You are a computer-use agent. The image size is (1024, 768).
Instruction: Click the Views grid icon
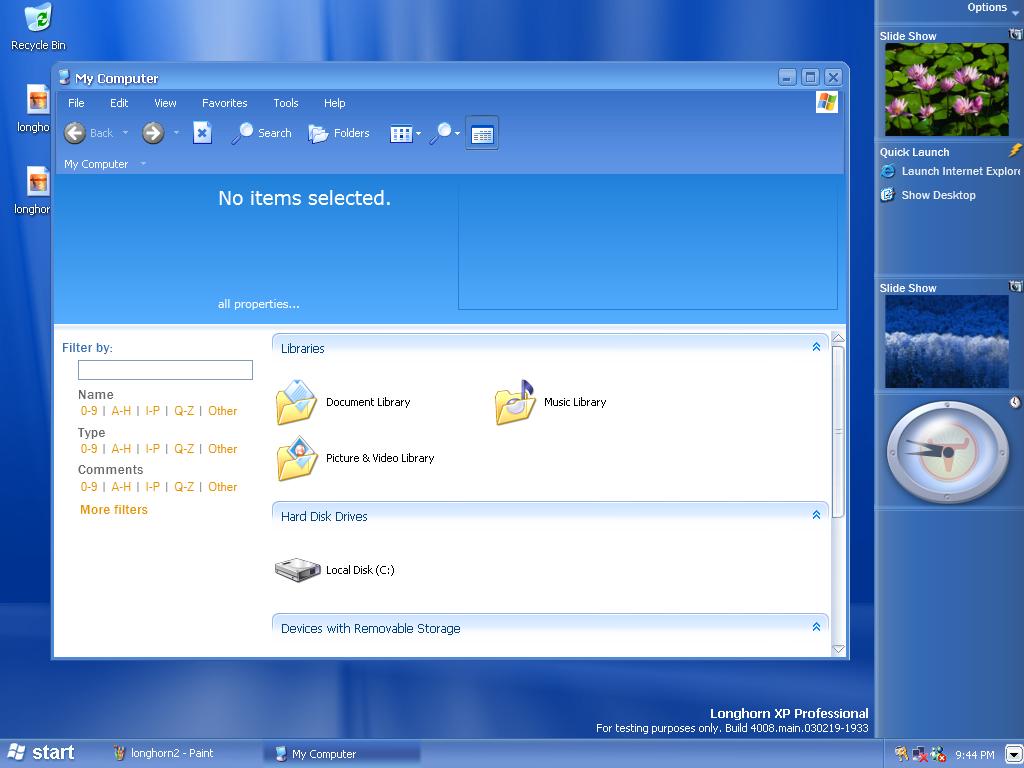click(401, 134)
